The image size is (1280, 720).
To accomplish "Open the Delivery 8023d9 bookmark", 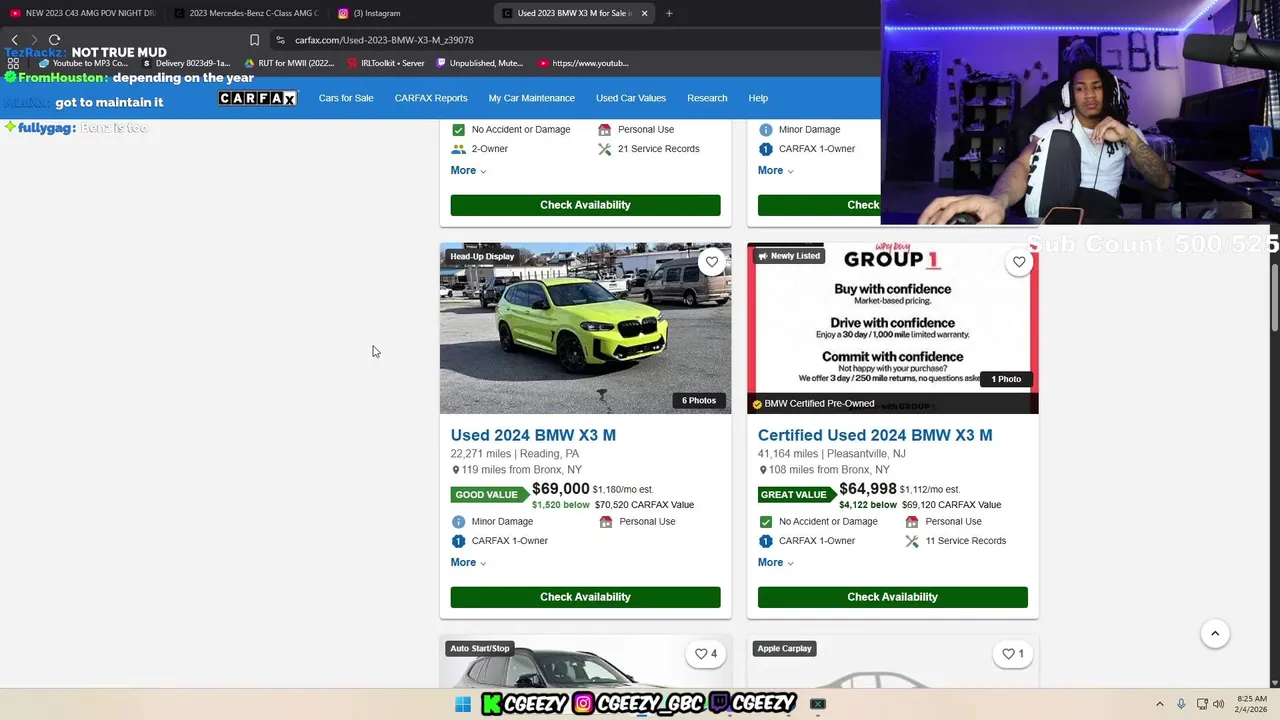I will [x=187, y=63].
